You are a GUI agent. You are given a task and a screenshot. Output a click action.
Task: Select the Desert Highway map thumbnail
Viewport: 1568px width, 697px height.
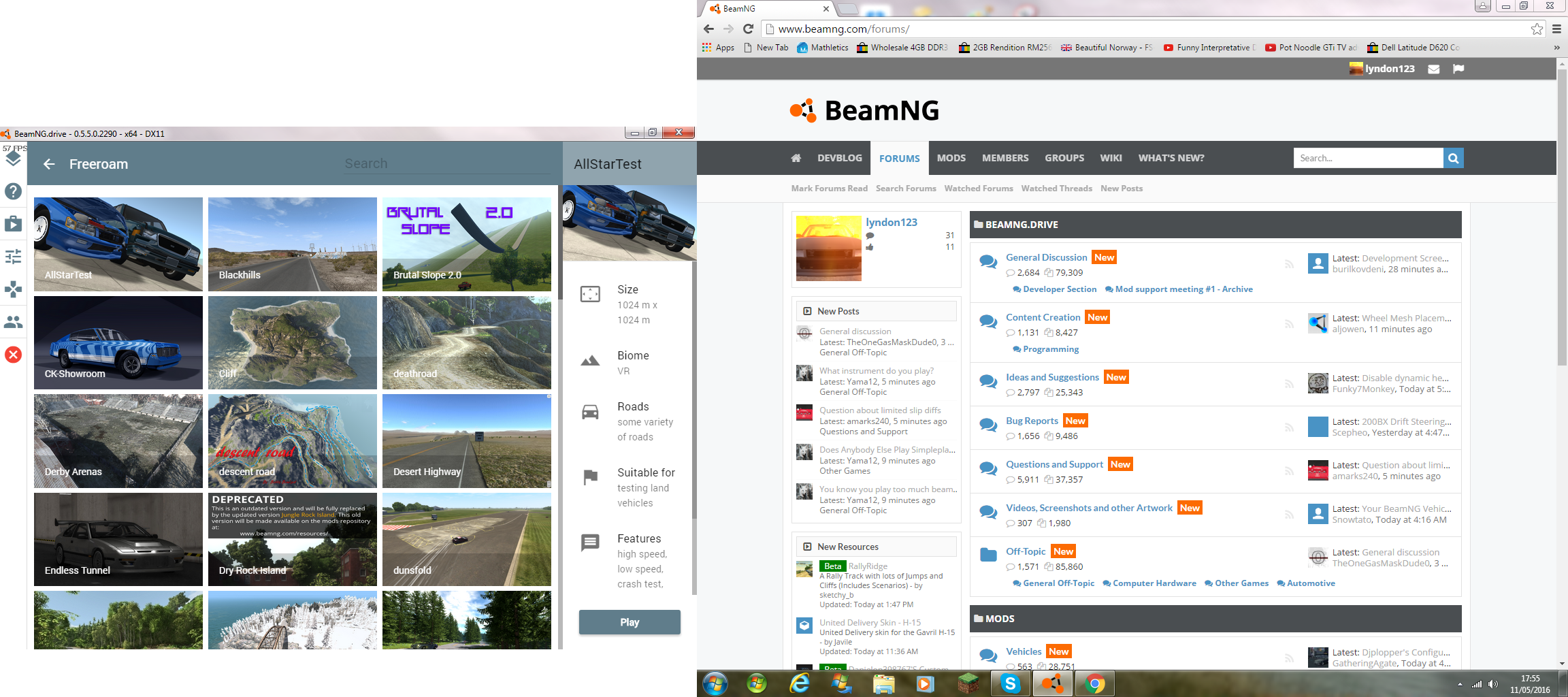click(x=467, y=441)
